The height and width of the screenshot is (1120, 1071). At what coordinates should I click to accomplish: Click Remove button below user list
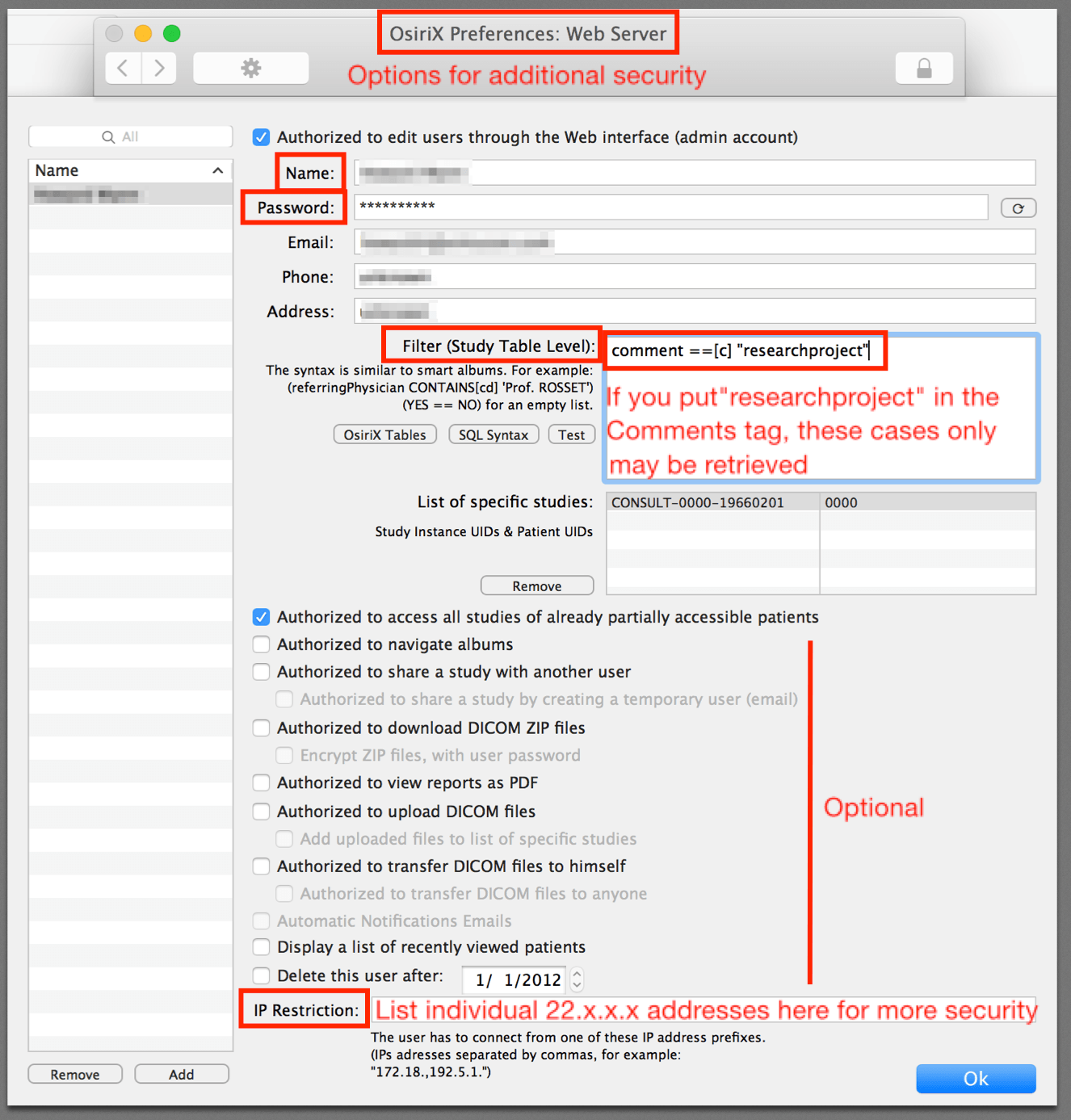[75, 1074]
